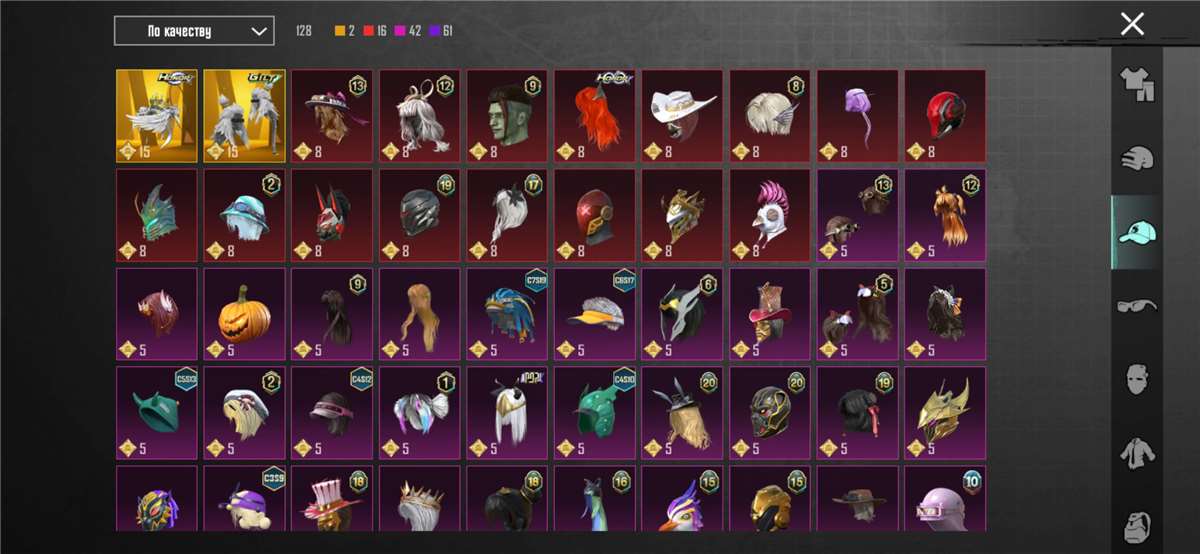The image size is (1200, 554).
Task: Select the cap headwear category icon
Action: tap(1137, 232)
